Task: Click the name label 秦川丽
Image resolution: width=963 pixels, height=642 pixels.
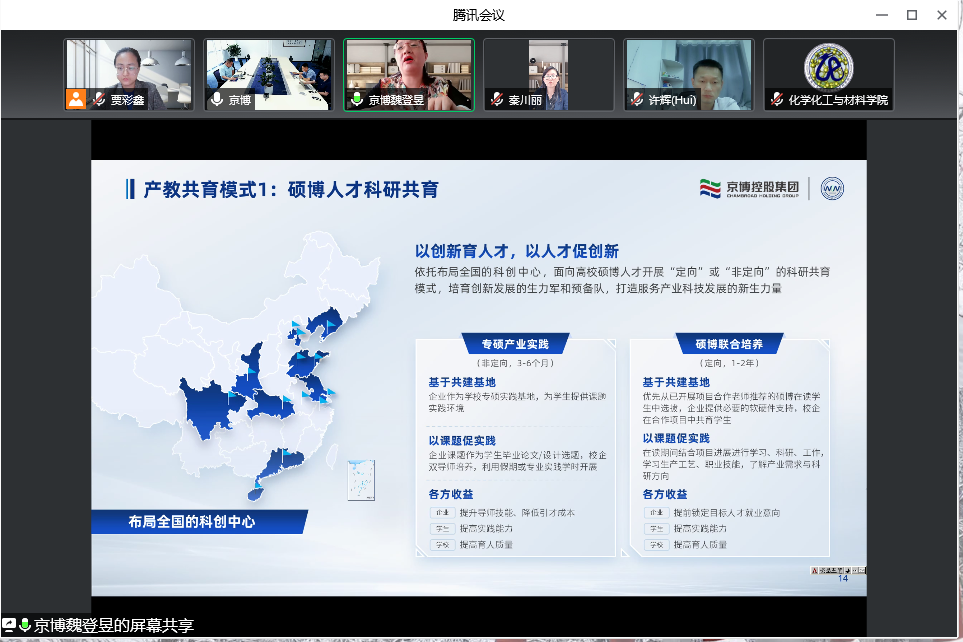Action: pos(525,100)
